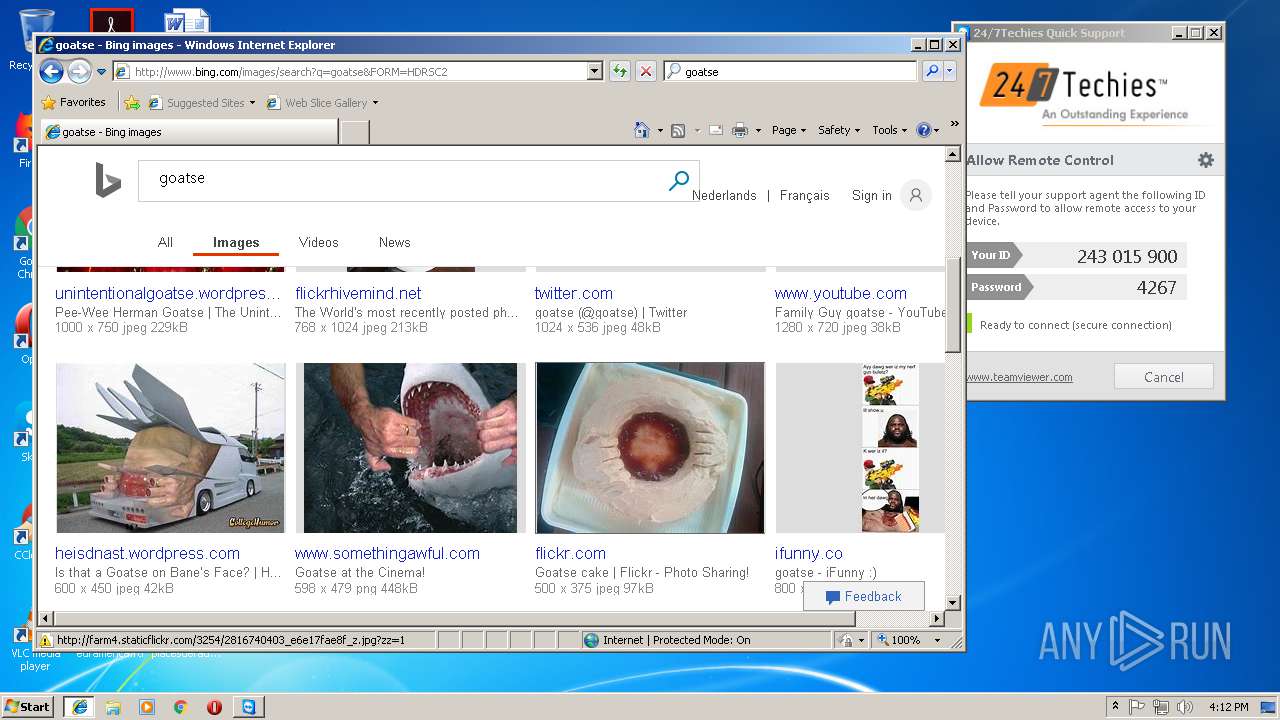This screenshot has height=720, width=1280.
Task: Open www.somethingawful.com link
Action: point(387,553)
